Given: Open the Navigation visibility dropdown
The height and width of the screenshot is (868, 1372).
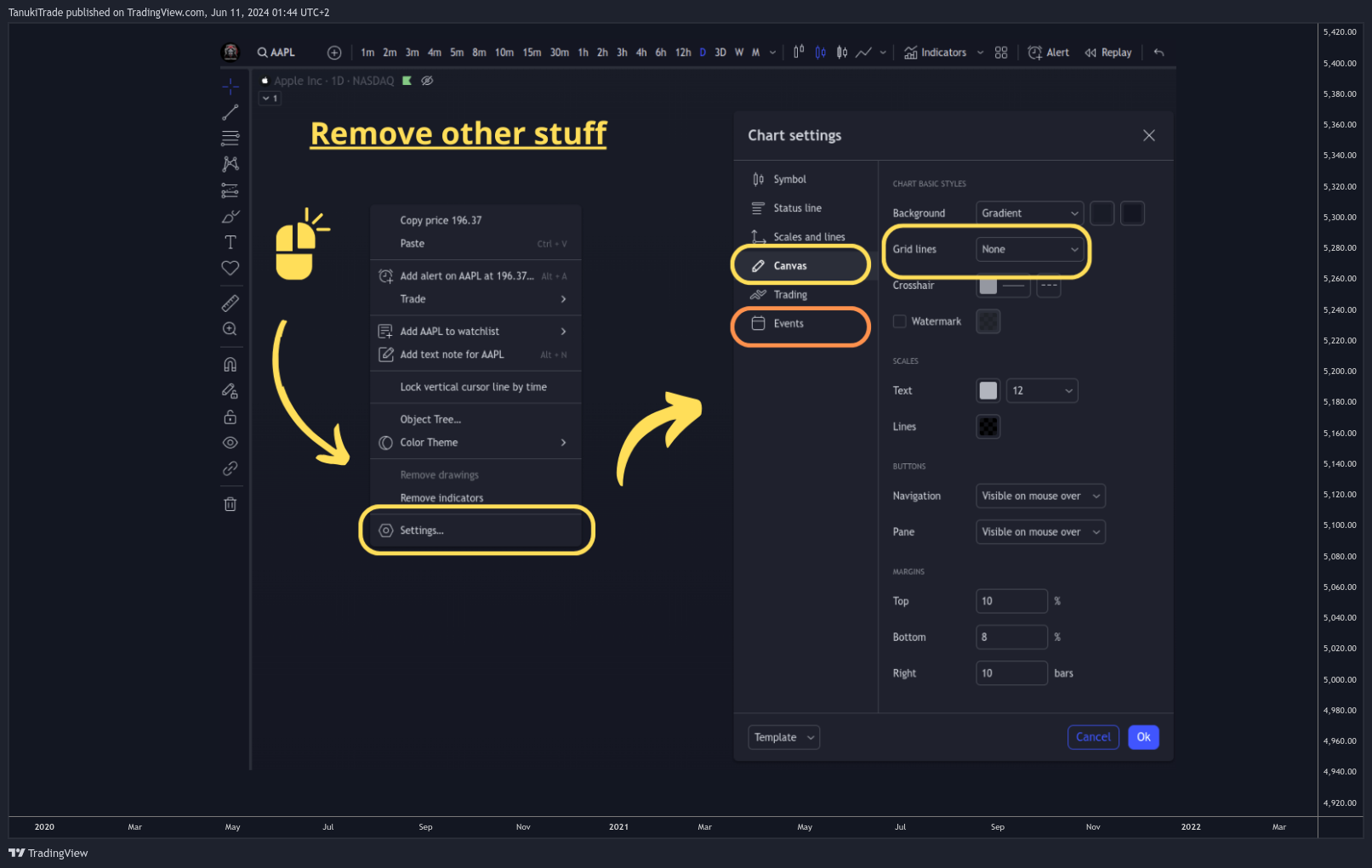Looking at the screenshot, I should (1040, 496).
